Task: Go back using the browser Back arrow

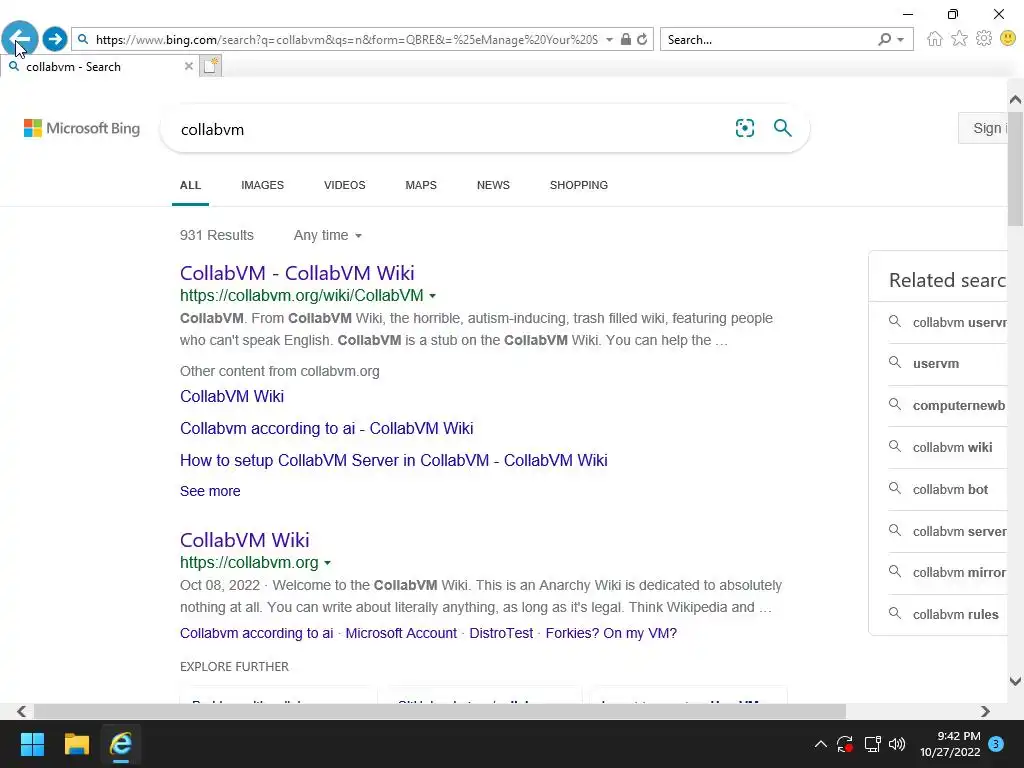Action: [20, 39]
